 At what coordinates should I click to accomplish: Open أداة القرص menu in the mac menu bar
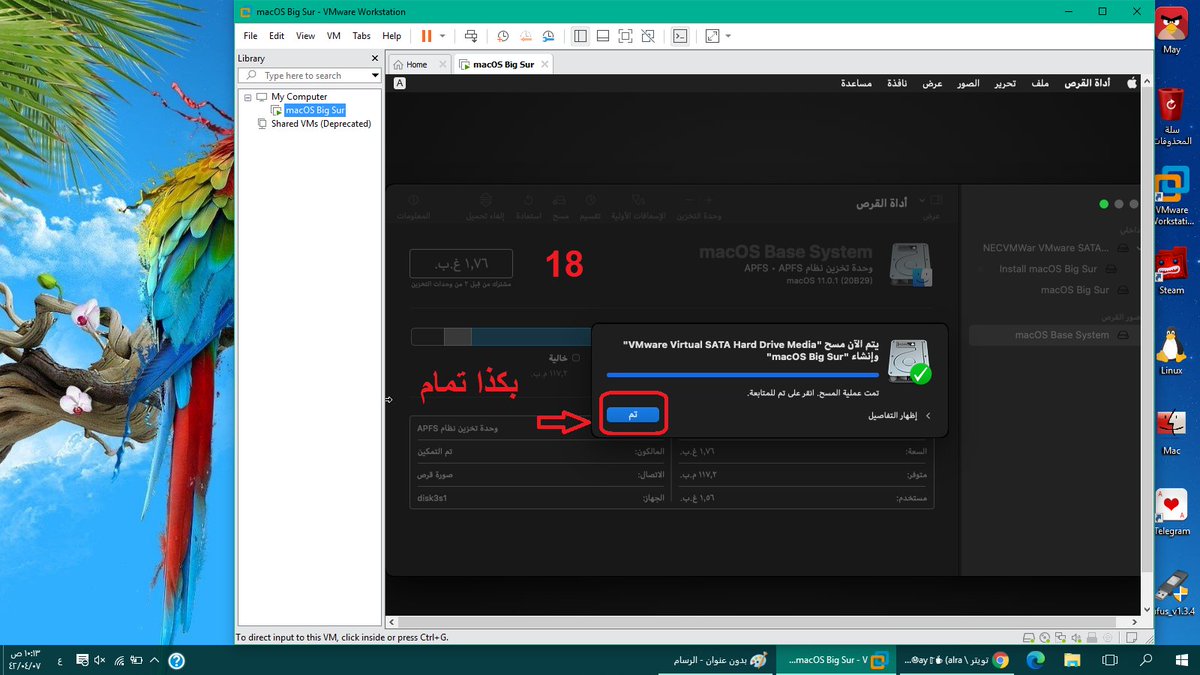(x=1088, y=83)
